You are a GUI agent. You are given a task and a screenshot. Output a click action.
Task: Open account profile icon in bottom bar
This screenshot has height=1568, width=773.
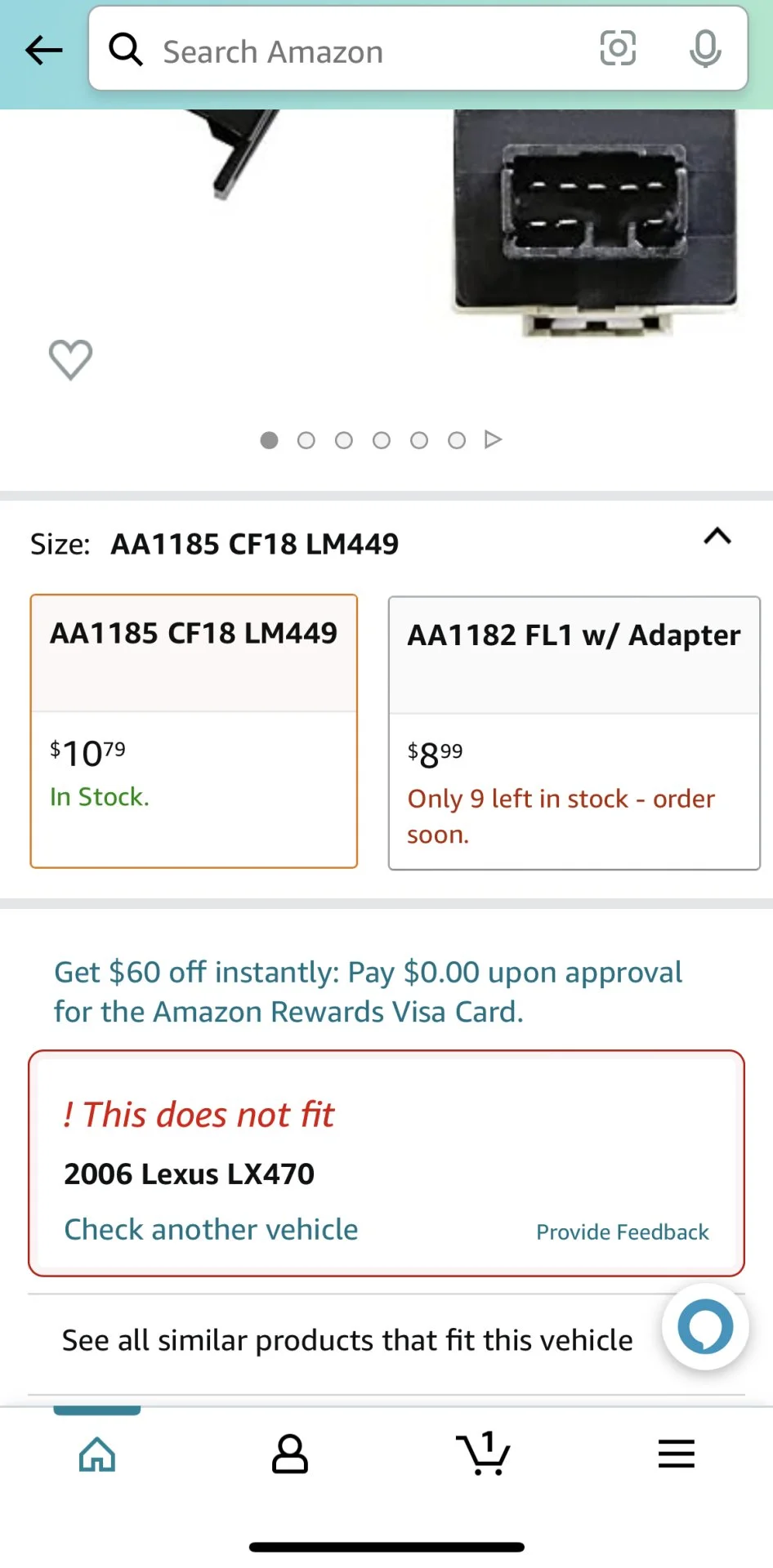tap(290, 1454)
